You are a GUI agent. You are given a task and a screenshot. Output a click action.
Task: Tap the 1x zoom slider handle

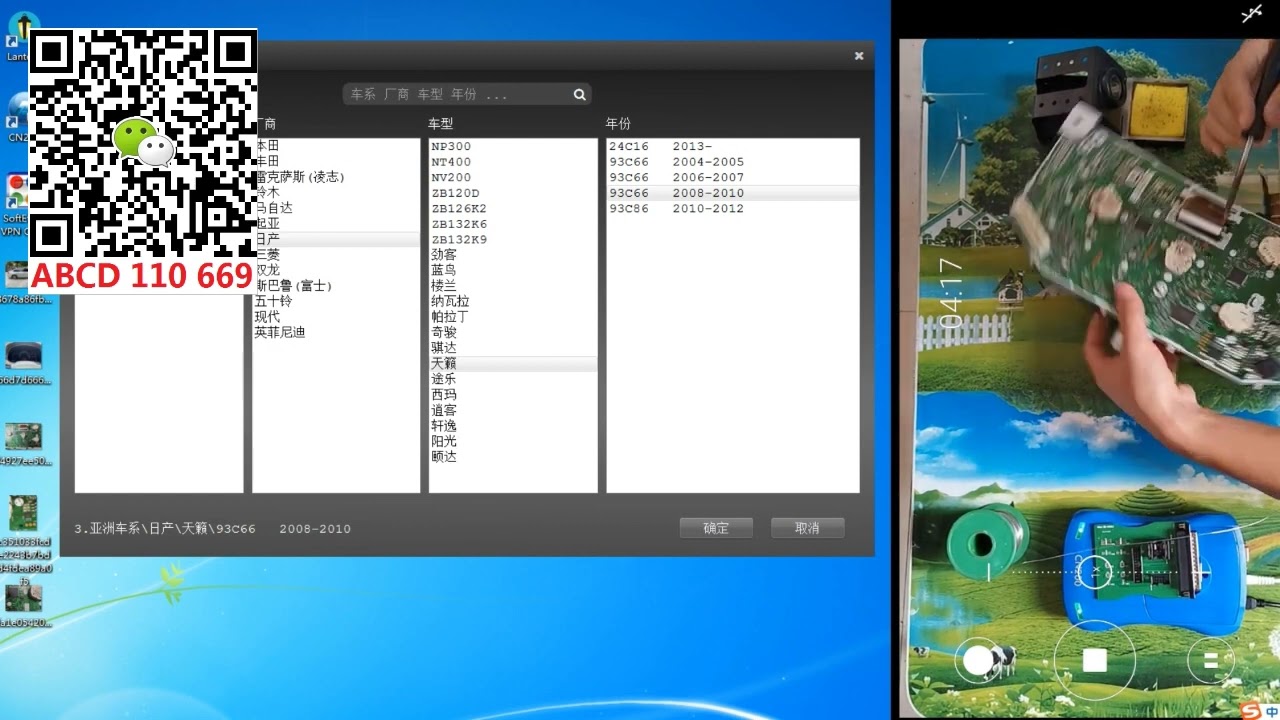[x=1095, y=571]
